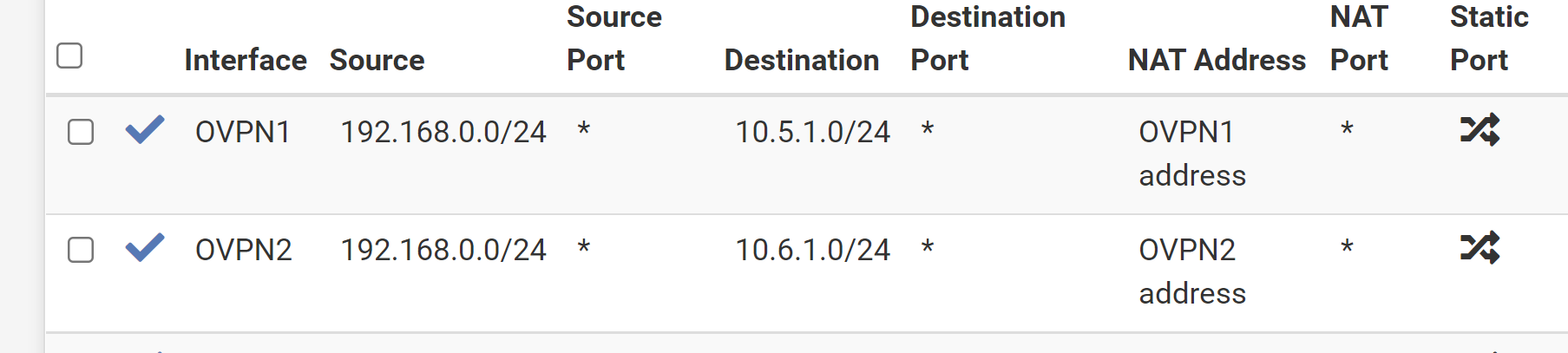
Task: Click the OVPN1 static port shuffle icon
Action: [1479, 129]
